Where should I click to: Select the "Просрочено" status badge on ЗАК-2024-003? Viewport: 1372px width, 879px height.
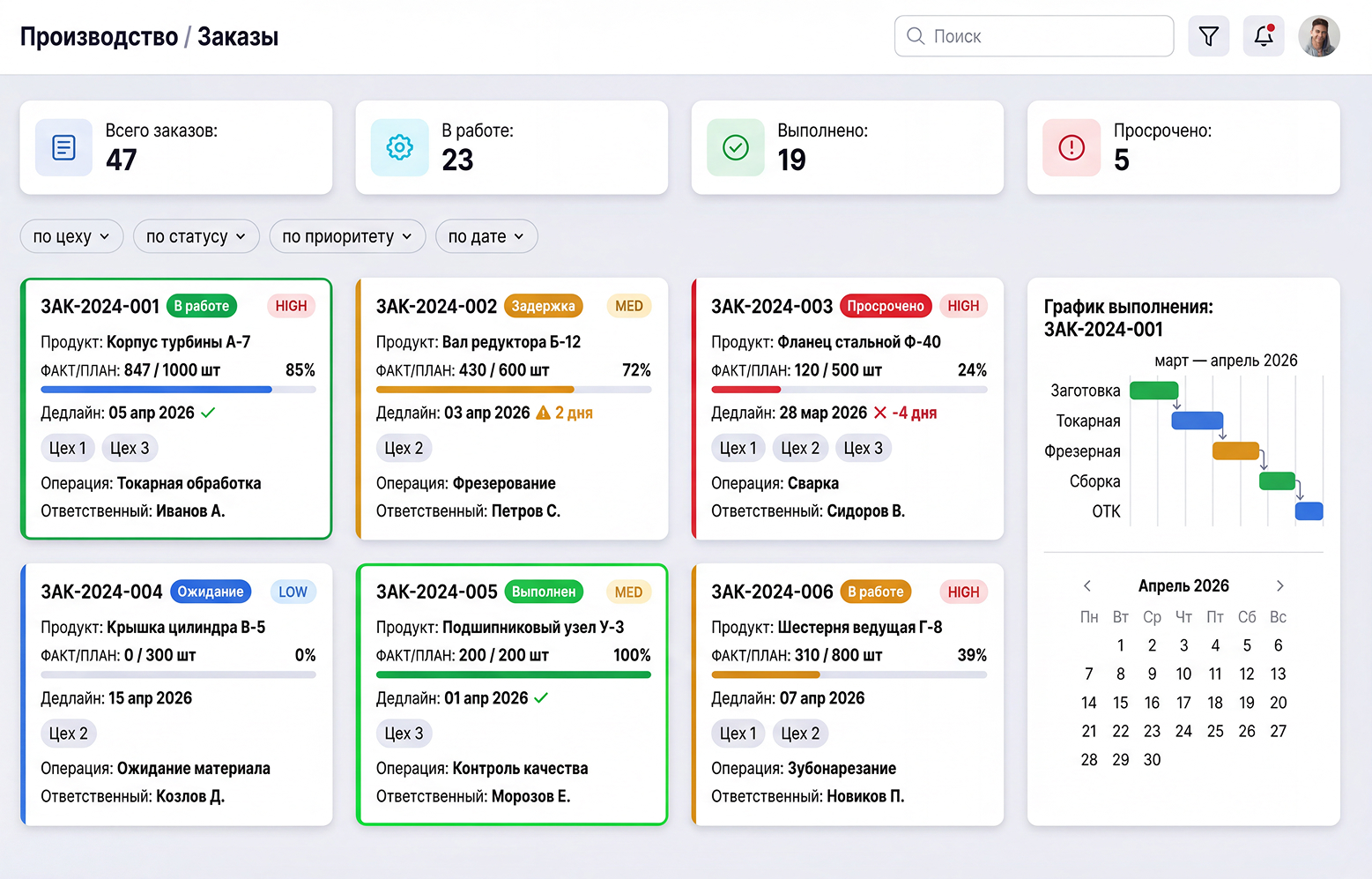(886, 306)
